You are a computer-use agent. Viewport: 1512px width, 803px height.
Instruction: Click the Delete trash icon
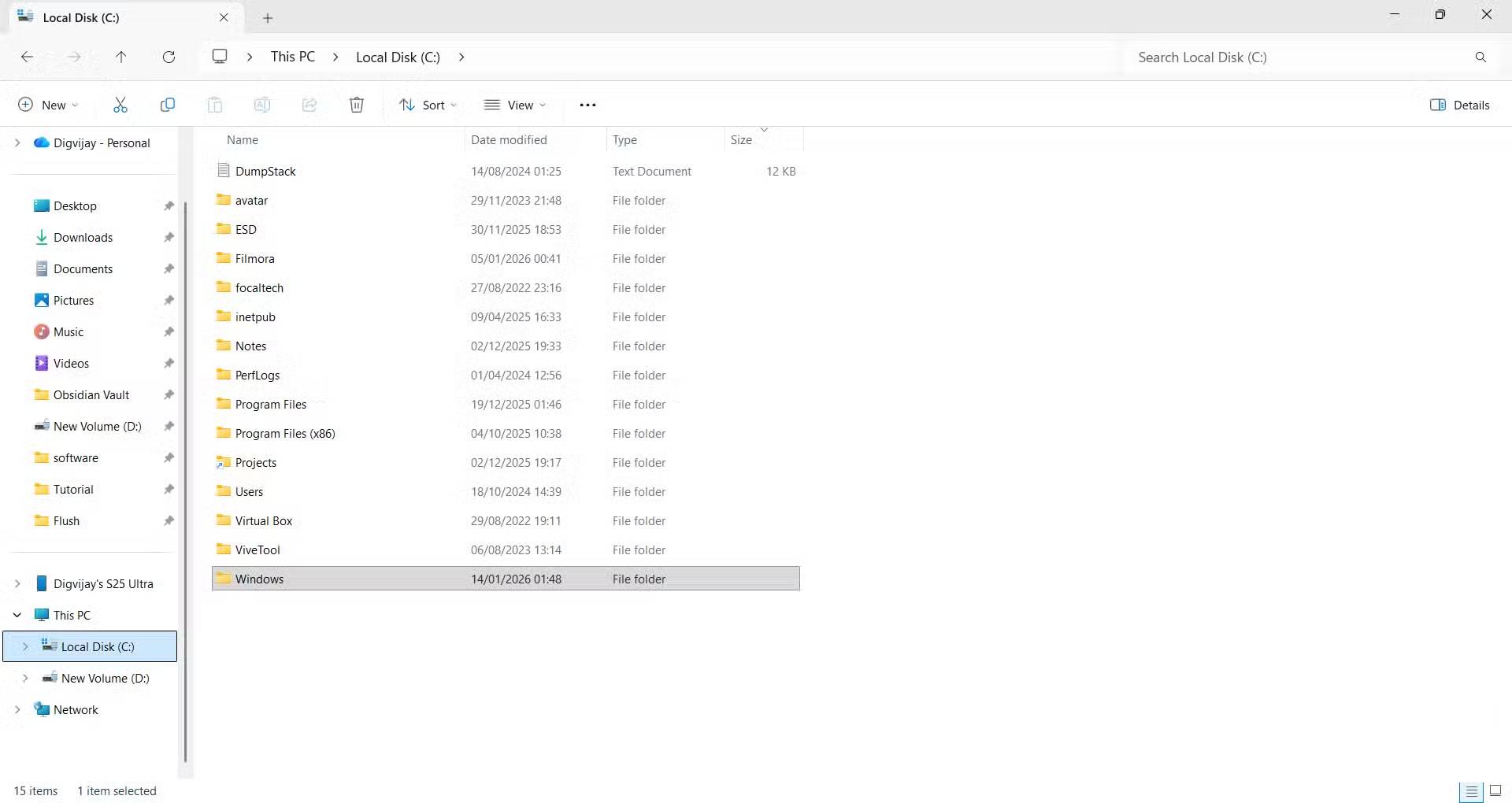pos(357,105)
